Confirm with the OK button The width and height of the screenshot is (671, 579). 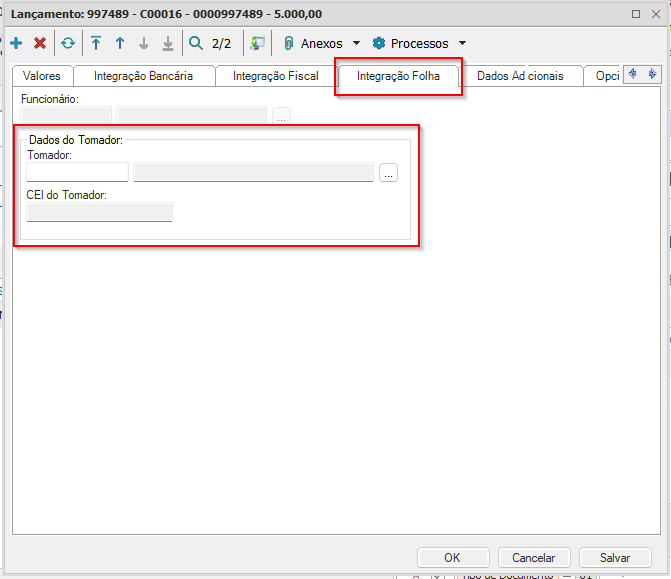453,558
